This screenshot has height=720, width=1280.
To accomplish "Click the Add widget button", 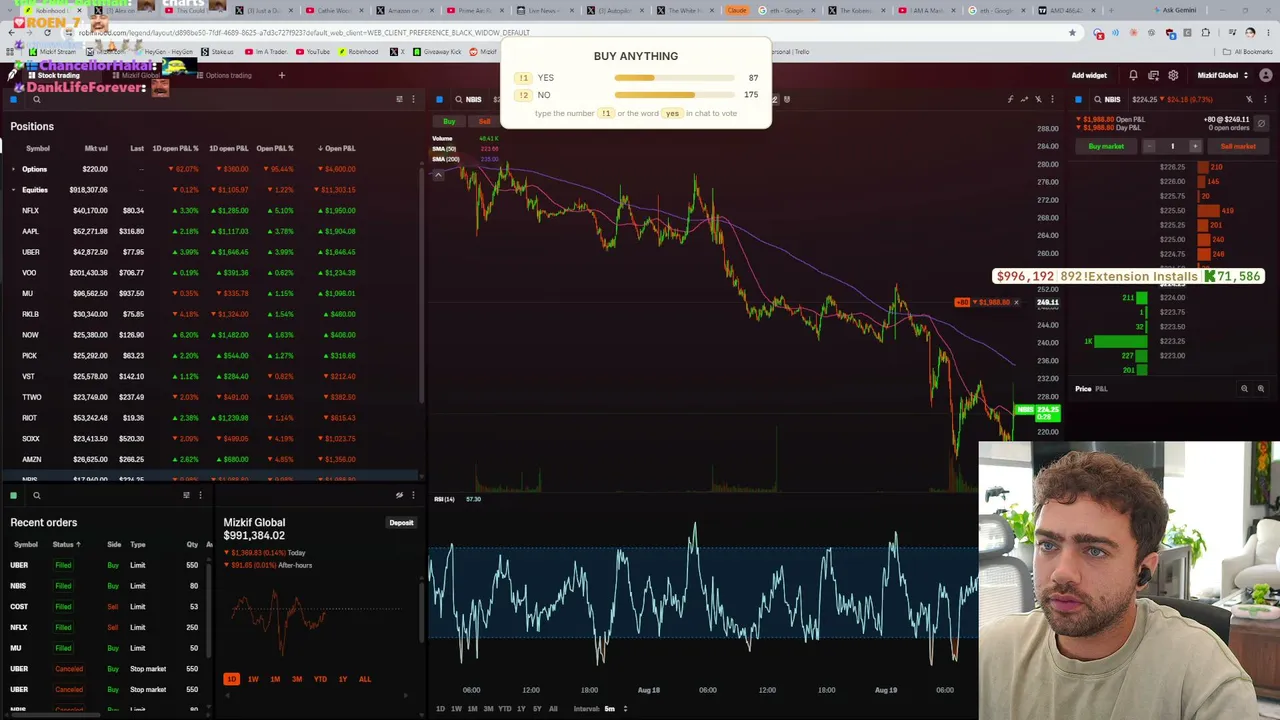I will (1089, 75).
